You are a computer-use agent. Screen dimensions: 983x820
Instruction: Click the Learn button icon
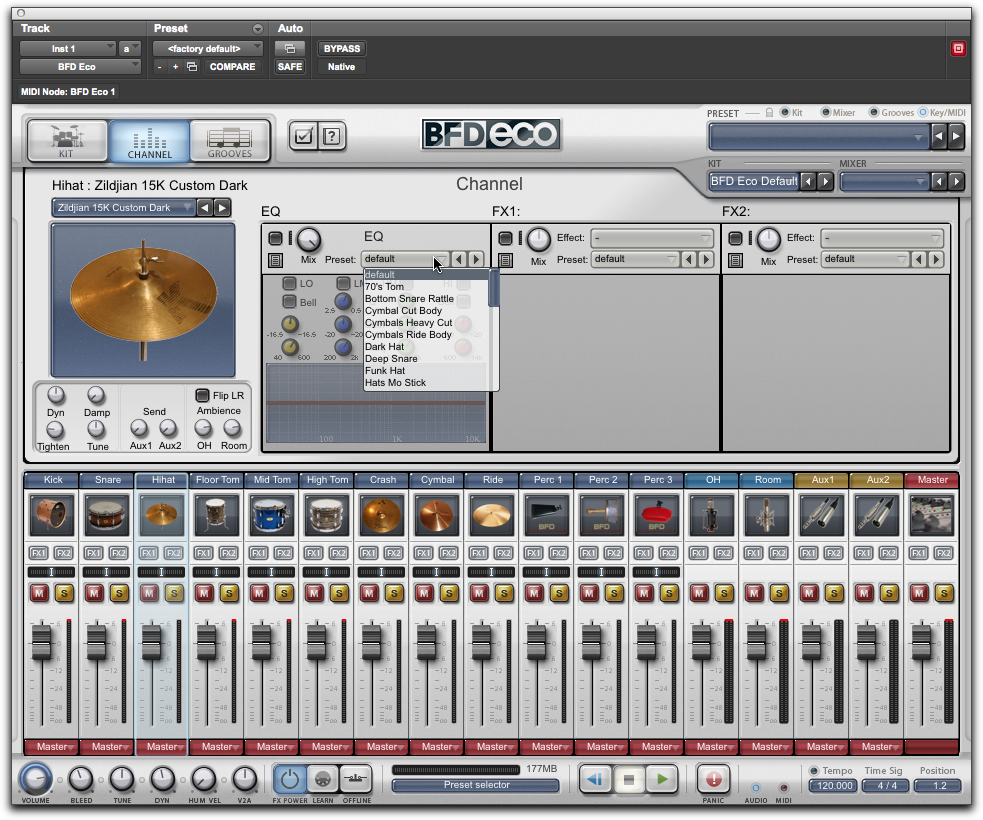point(323,779)
